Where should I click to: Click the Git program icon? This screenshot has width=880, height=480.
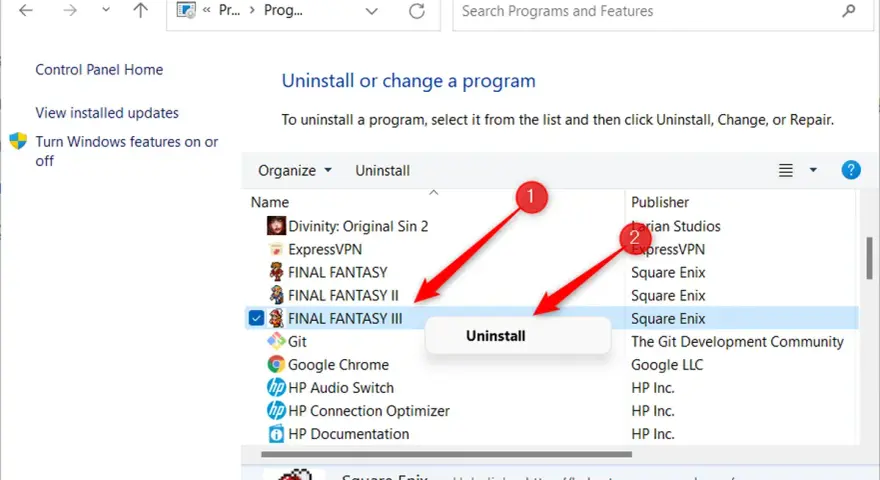(276, 341)
